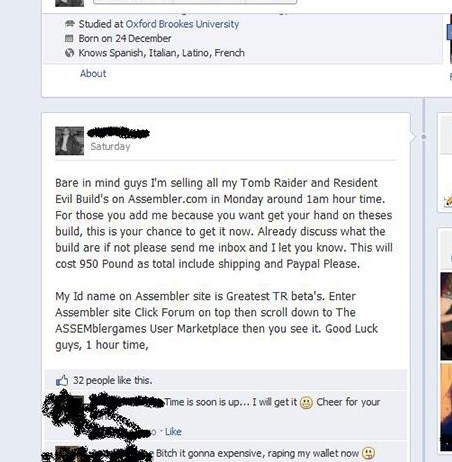The image size is (452, 462).
Task: Click the education graduation cap icon
Action: pyautogui.click(x=69, y=24)
